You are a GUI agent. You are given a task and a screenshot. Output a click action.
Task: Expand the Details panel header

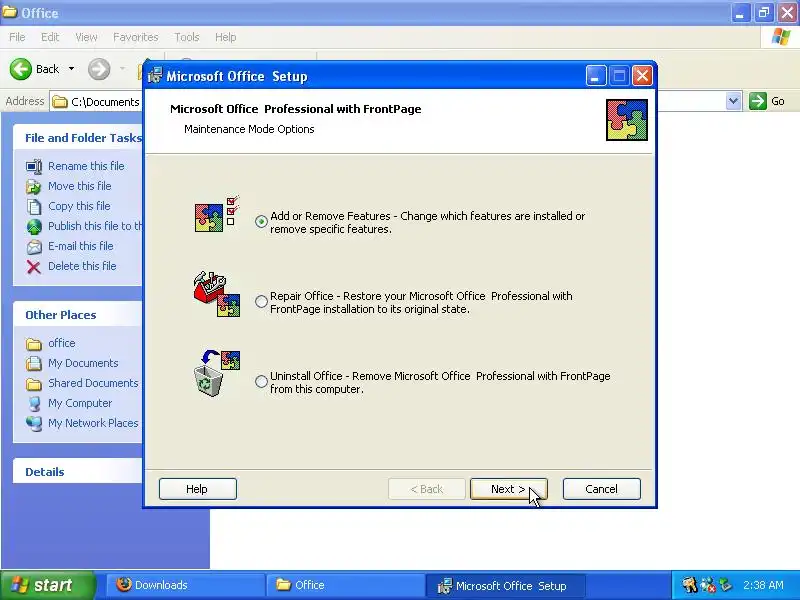pos(78,472)
